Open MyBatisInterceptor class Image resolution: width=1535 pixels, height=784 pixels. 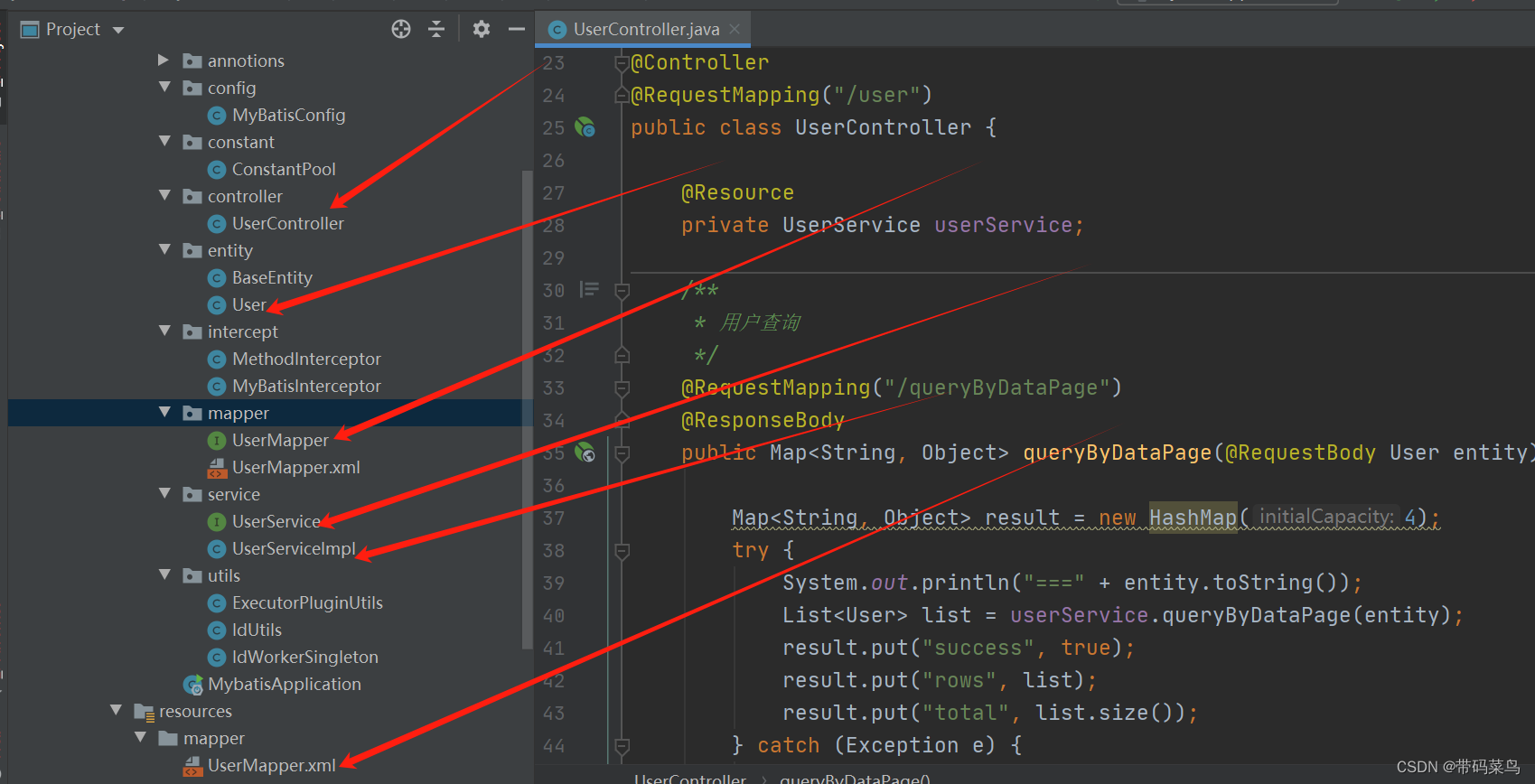click(x=306, y=386)
